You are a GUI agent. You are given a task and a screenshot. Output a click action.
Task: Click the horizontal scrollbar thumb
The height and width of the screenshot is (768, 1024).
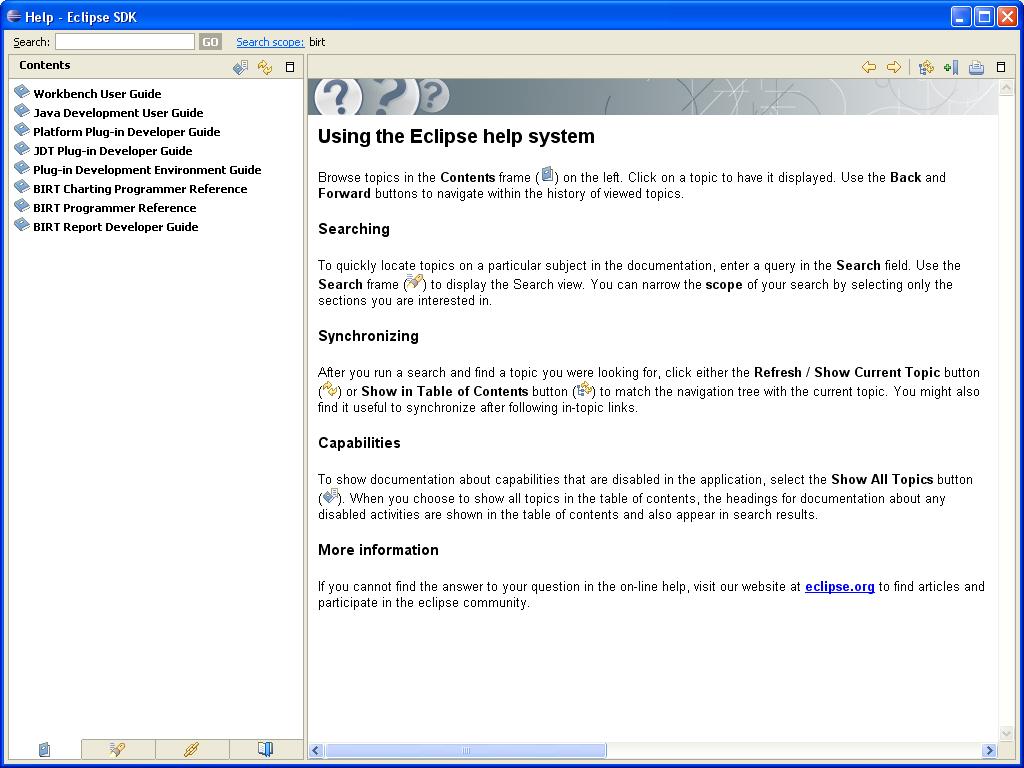(466, 750)
